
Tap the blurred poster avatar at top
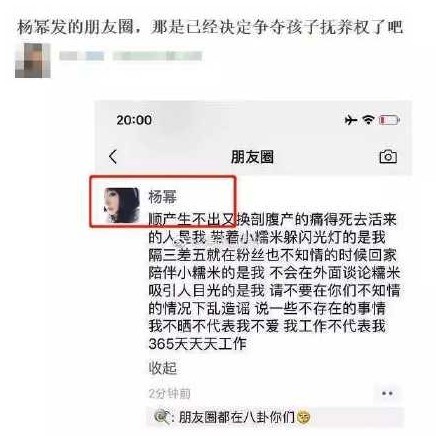pyautogui.click(x=33, y=61)
